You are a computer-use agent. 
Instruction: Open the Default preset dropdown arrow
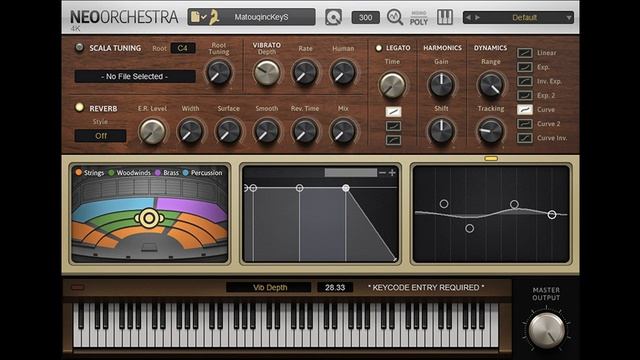tap(569, 18)
